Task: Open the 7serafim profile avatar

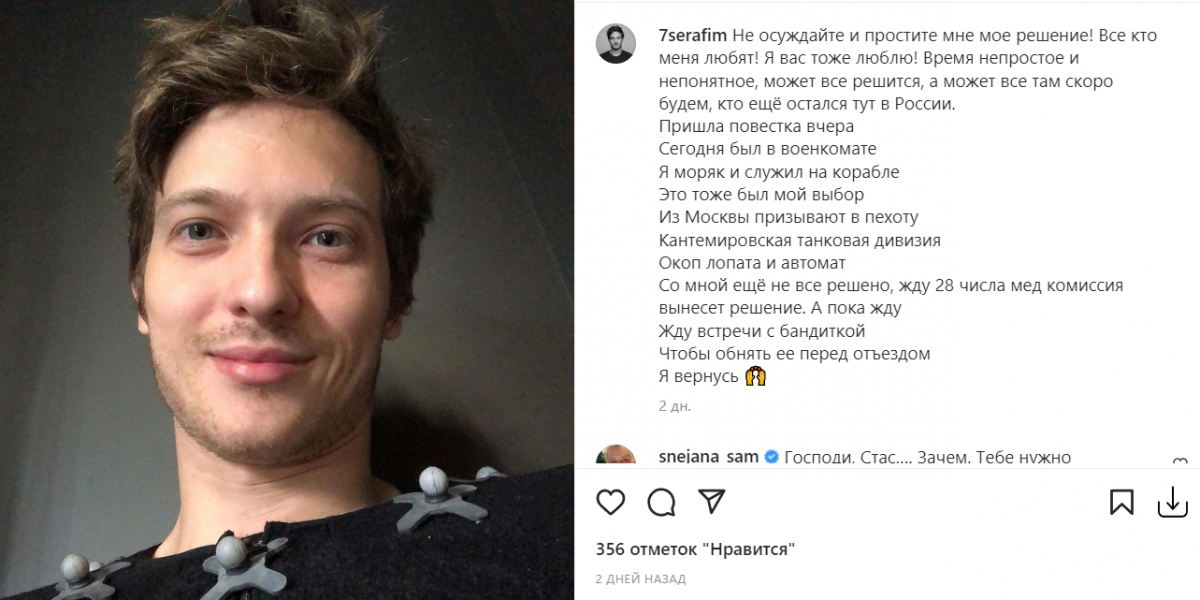Action: (x=616, y=45)
